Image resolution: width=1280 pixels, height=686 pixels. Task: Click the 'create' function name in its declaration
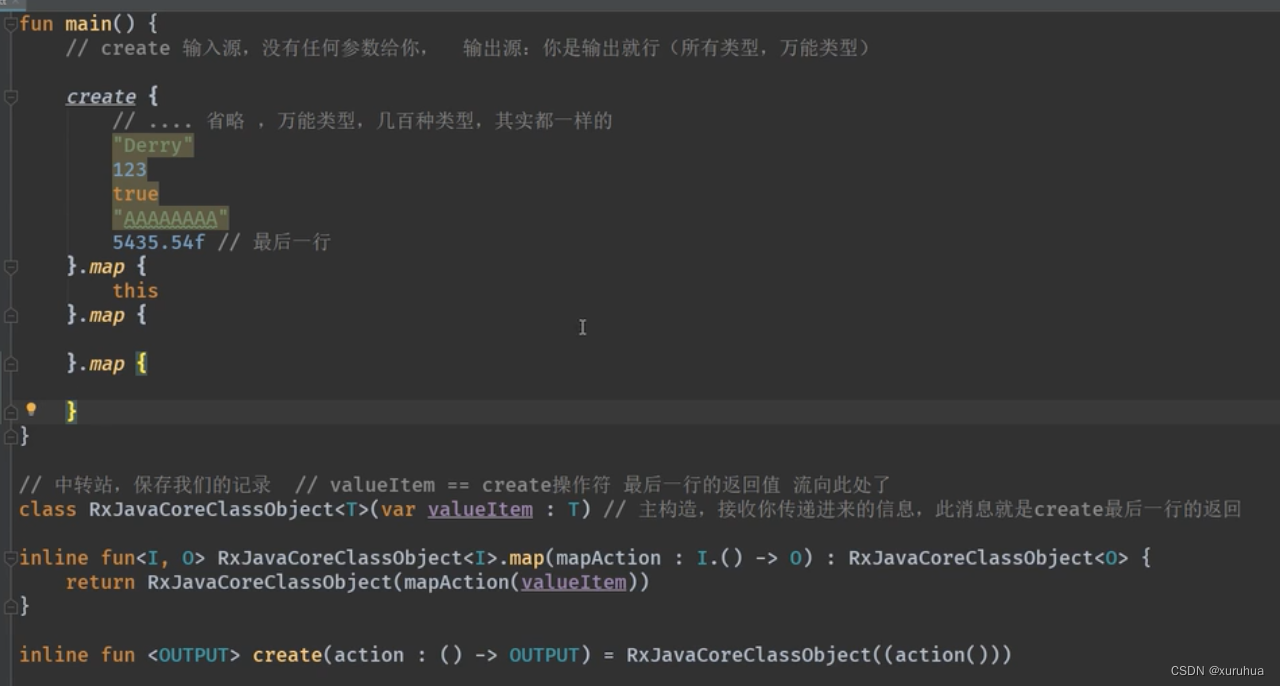[x=288, y=655]
